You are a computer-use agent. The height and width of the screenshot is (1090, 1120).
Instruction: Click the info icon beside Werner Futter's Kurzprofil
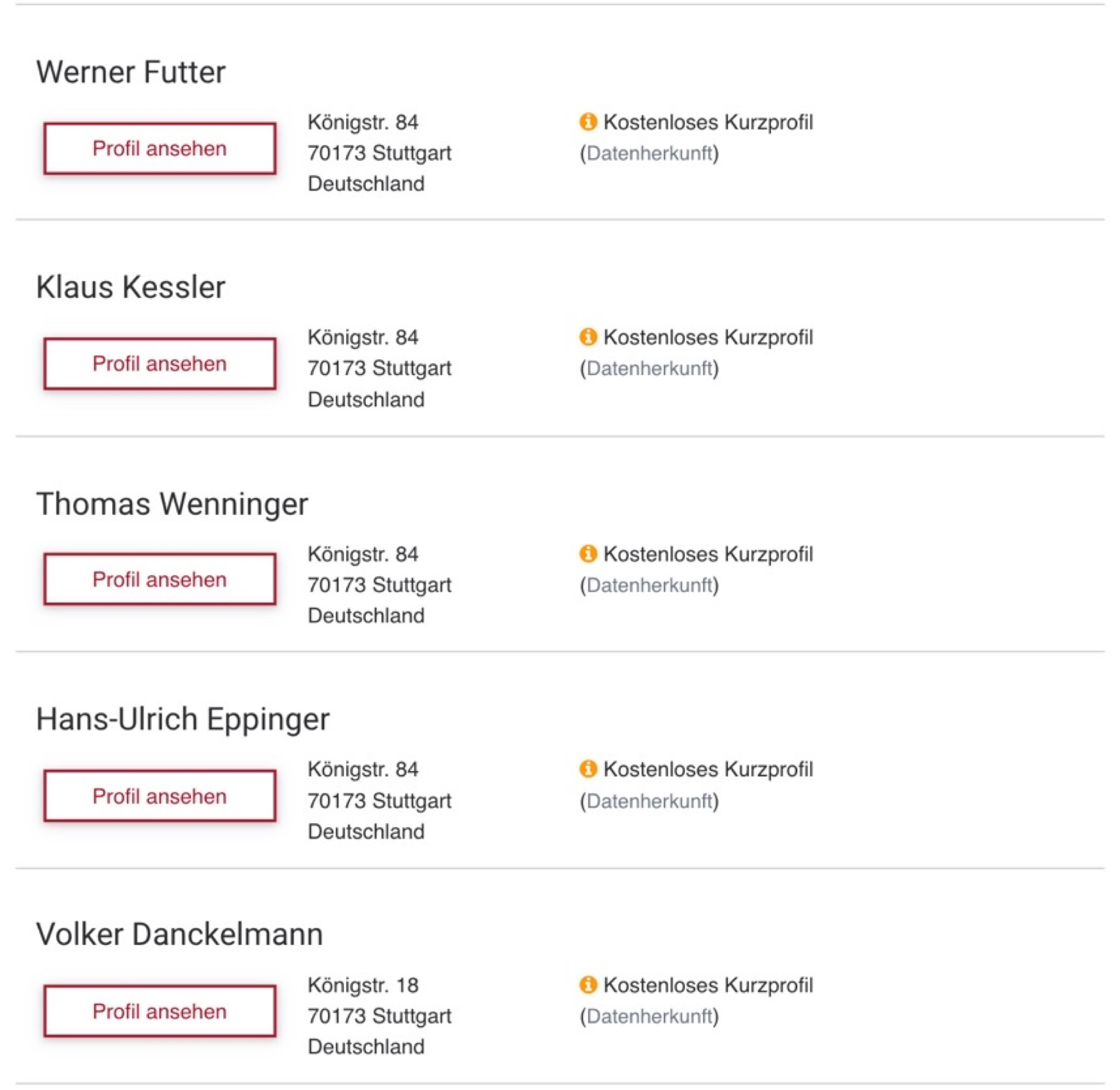[588, 121]
